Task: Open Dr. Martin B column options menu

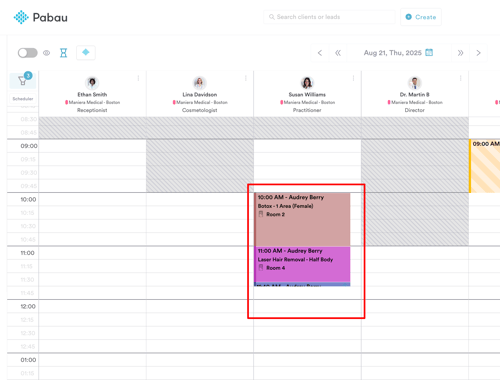Action: pos(461,78)
